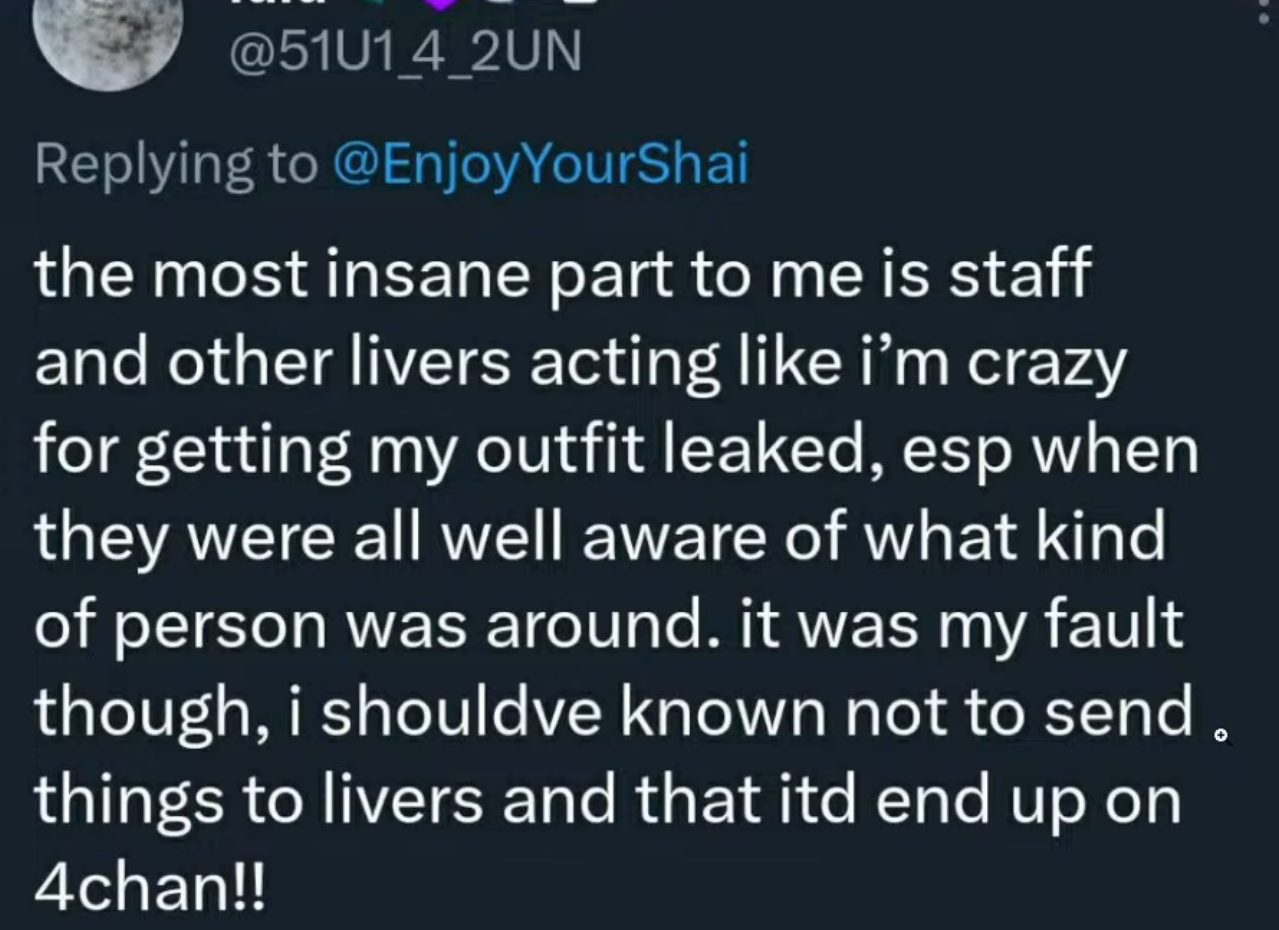Click the word "staff" in the tweet
1279x930 pixels.
pos(1018,275)
